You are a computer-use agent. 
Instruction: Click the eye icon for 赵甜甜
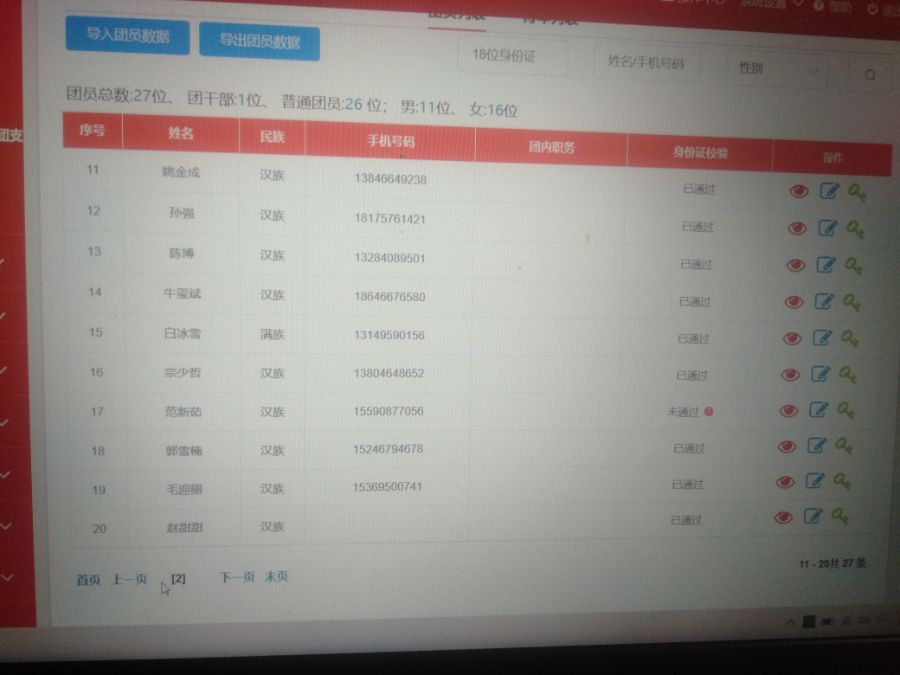[784, 517]
